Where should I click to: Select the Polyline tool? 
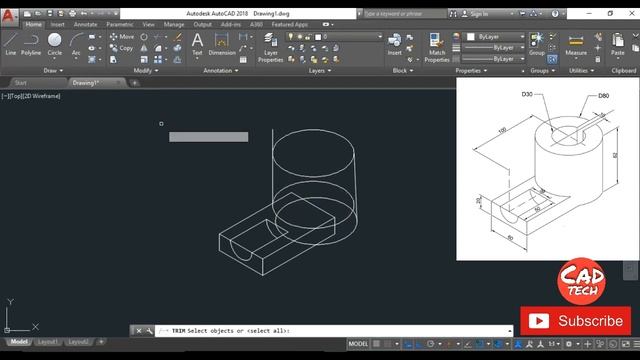click(x=31, y=44)
